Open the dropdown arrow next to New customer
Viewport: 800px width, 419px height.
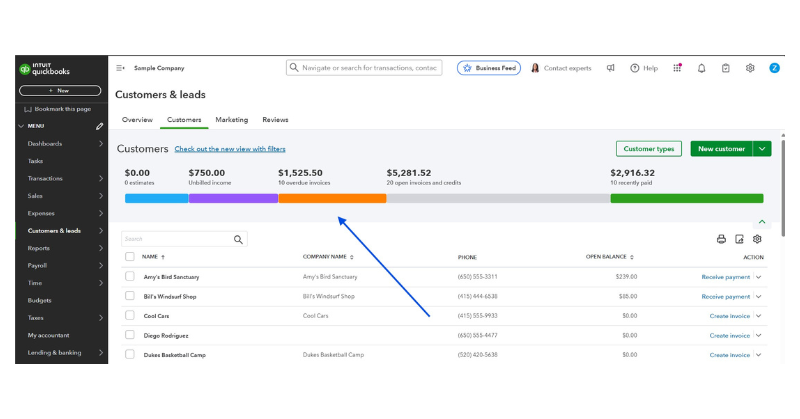(x=763, y=149)
